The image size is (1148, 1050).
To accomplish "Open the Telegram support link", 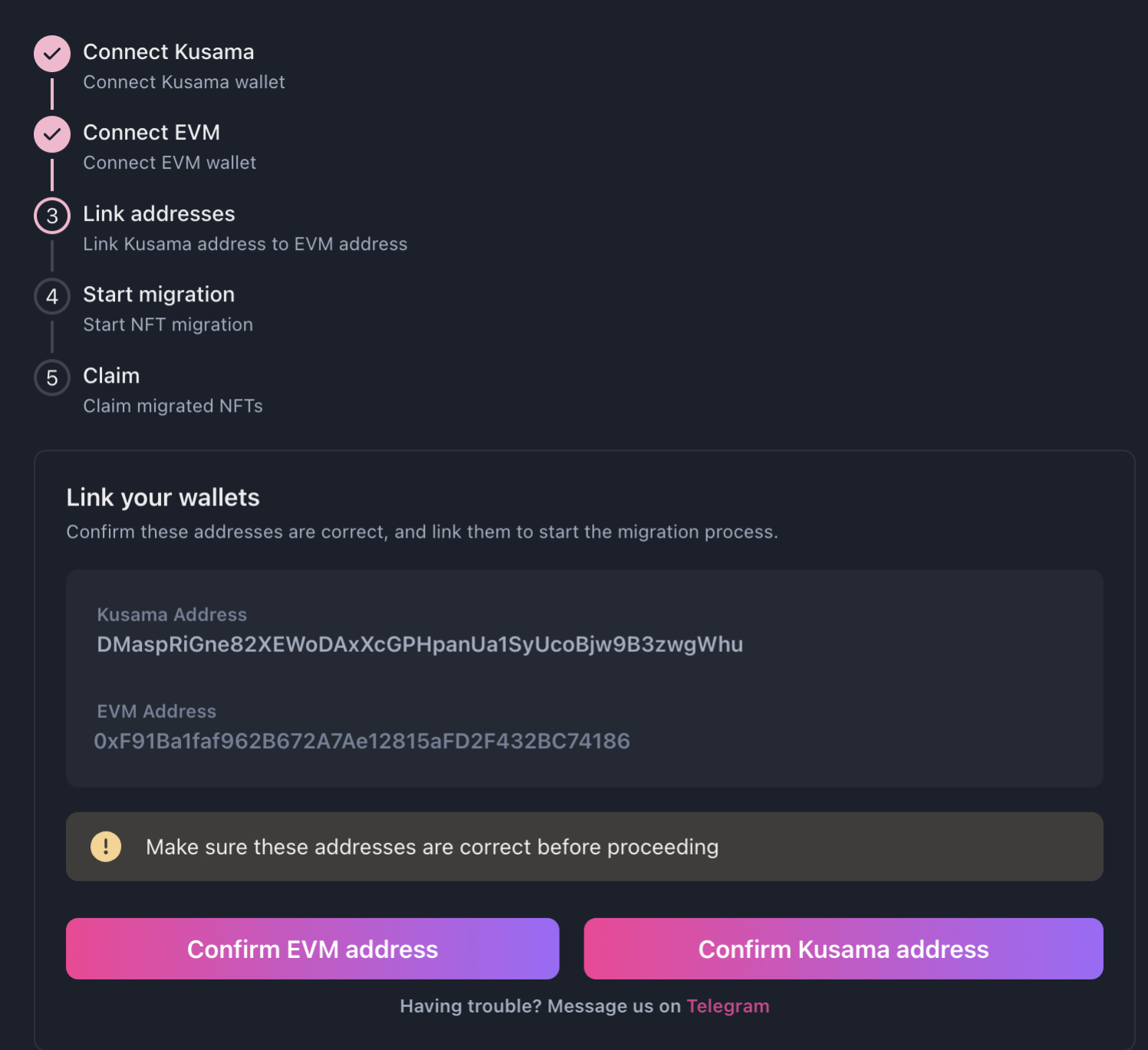I will [x=727, y=1006].
